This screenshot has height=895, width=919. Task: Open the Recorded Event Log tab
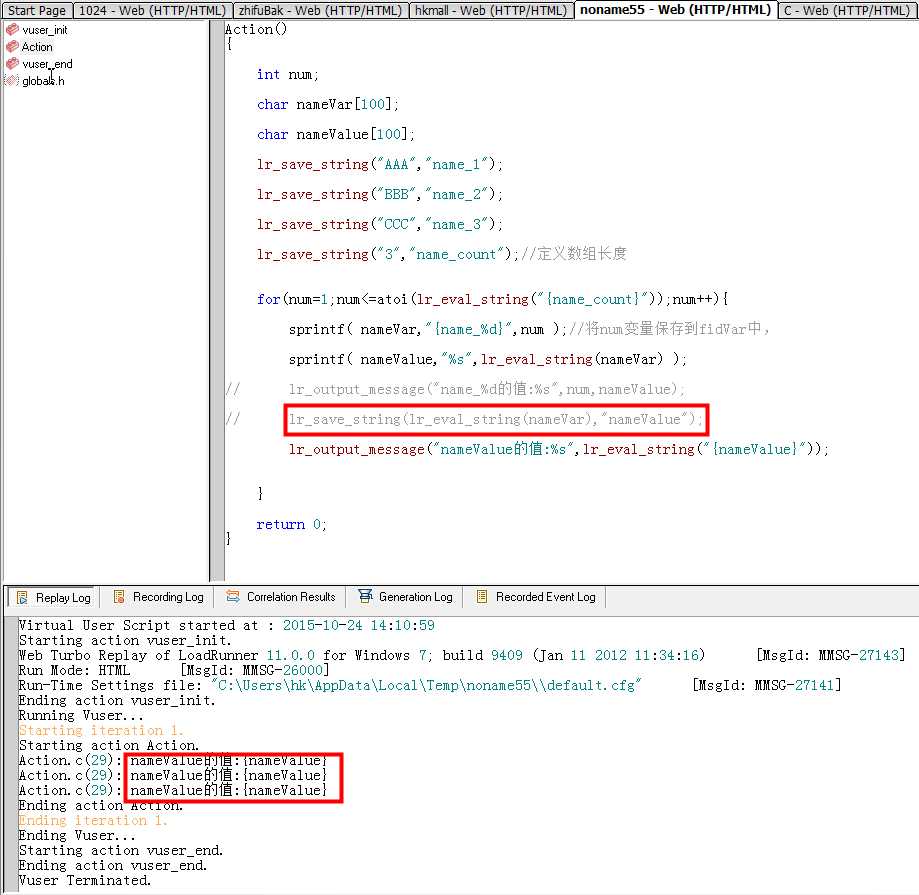pos(535,597)
